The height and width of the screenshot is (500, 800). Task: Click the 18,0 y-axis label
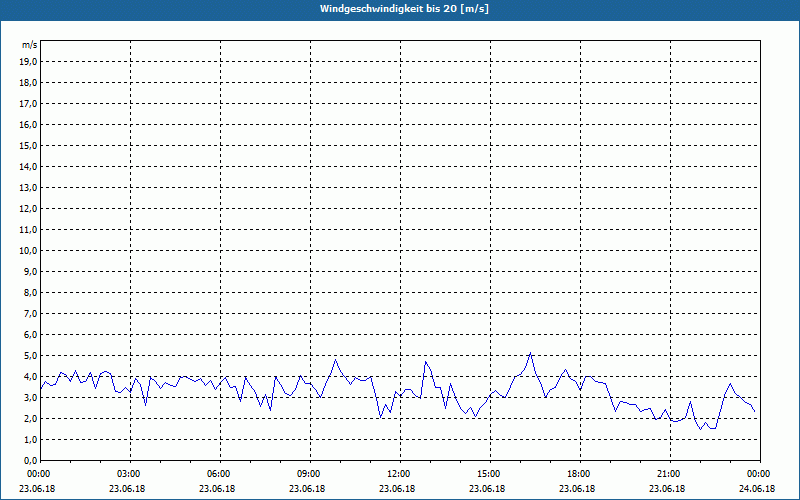coord(29,83)
